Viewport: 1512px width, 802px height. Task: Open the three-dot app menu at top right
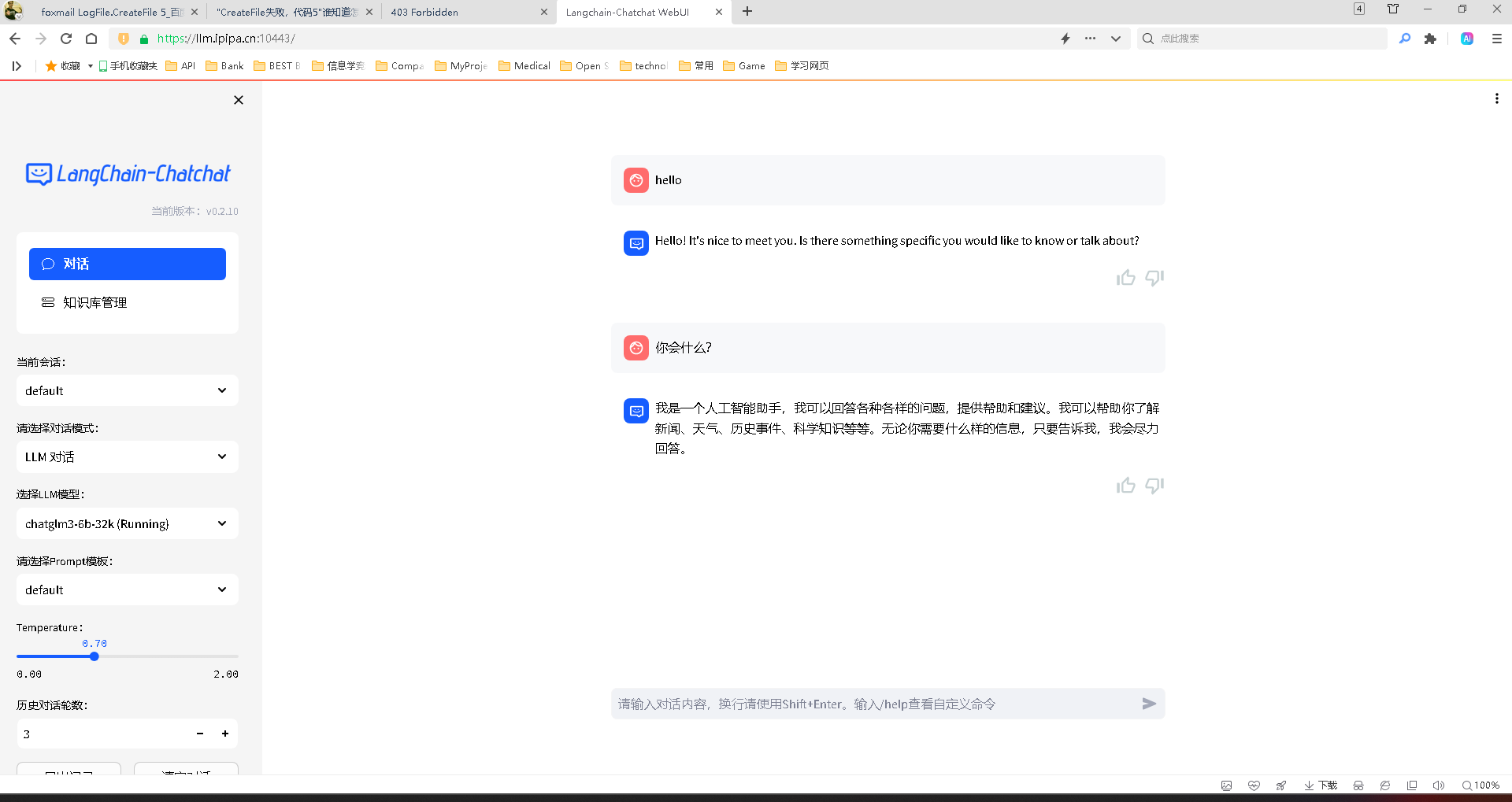tap(1496, 98)
